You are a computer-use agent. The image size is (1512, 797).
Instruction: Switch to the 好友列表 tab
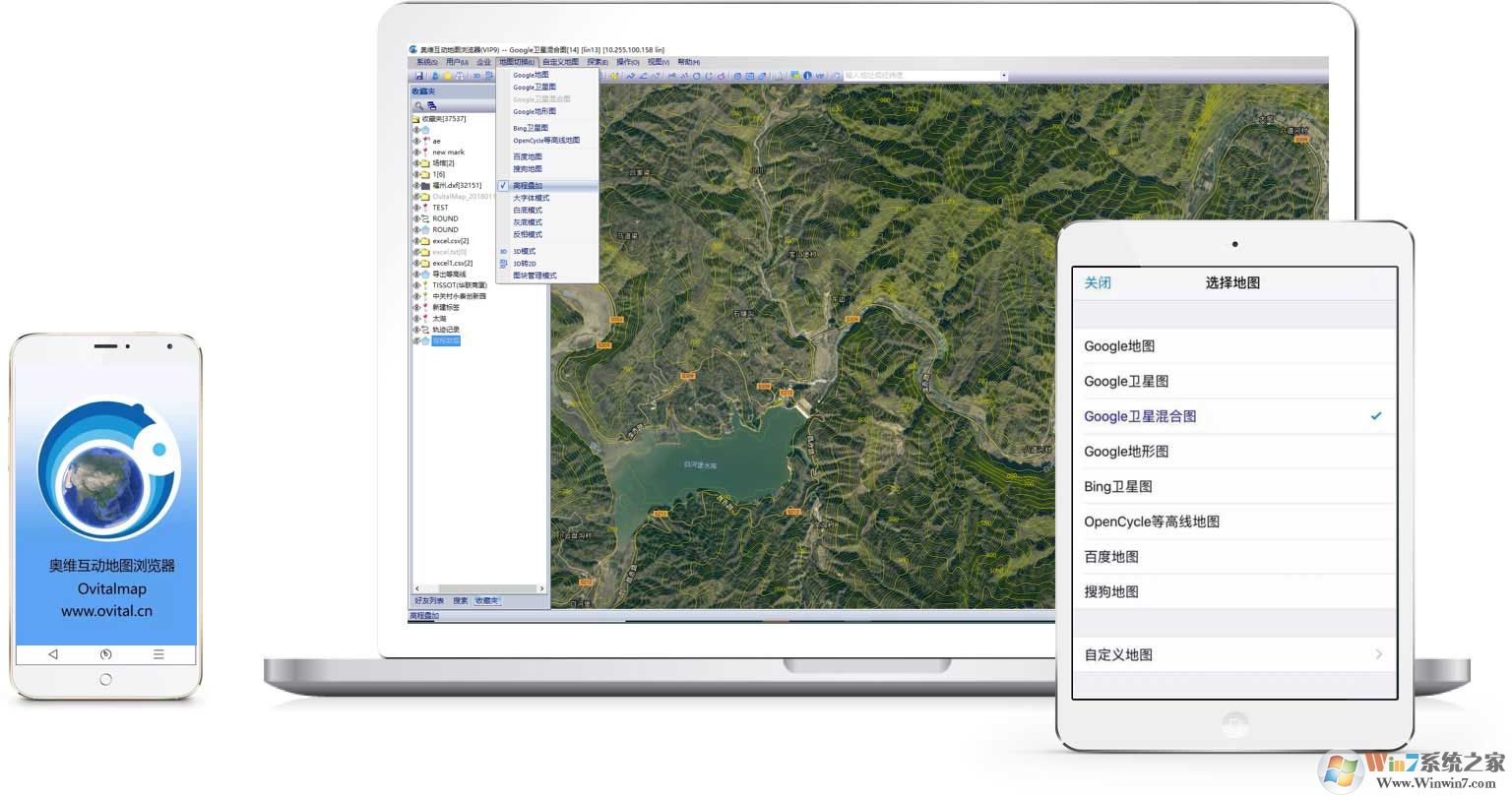pos(429,601)
